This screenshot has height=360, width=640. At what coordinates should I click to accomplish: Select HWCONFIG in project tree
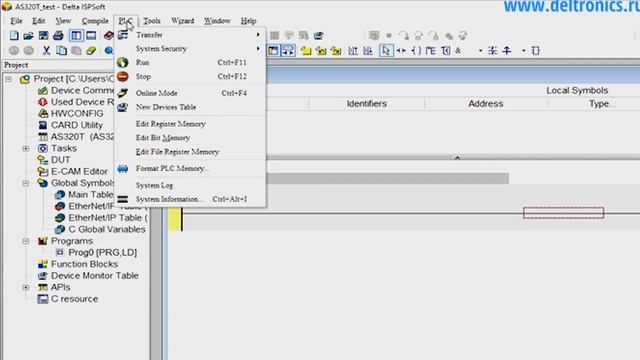click(x=77, y=113)
